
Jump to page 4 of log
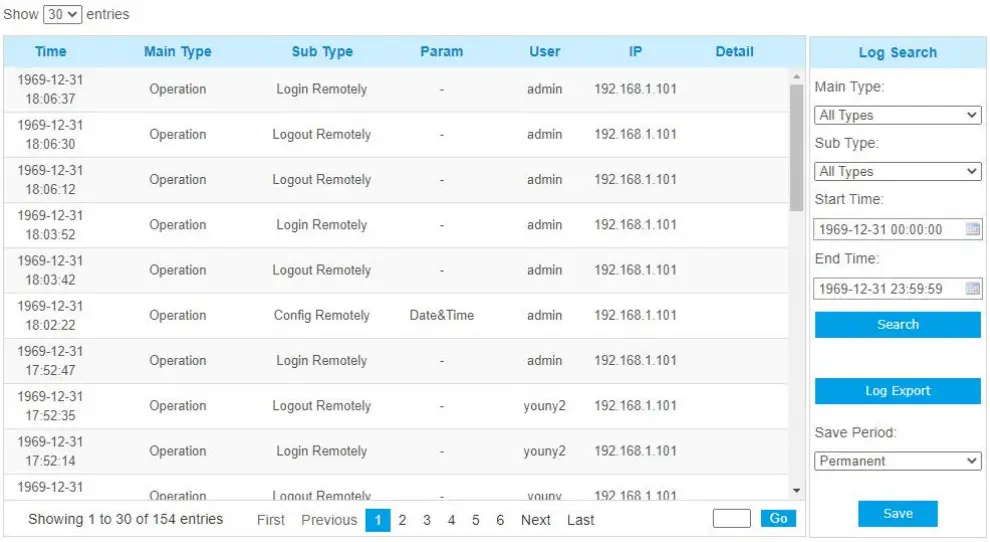(x=451, y=520)
